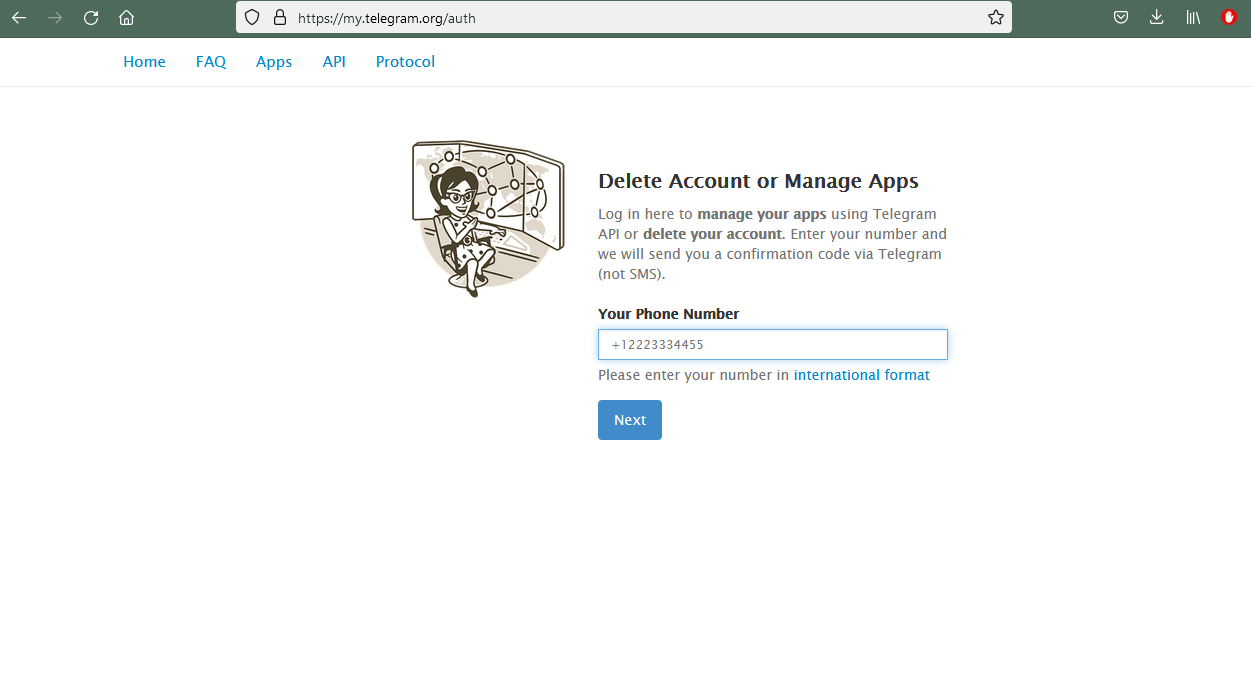Open the Pocket save icon
Screen dimensions: 1251x677
pos(1122,17)
